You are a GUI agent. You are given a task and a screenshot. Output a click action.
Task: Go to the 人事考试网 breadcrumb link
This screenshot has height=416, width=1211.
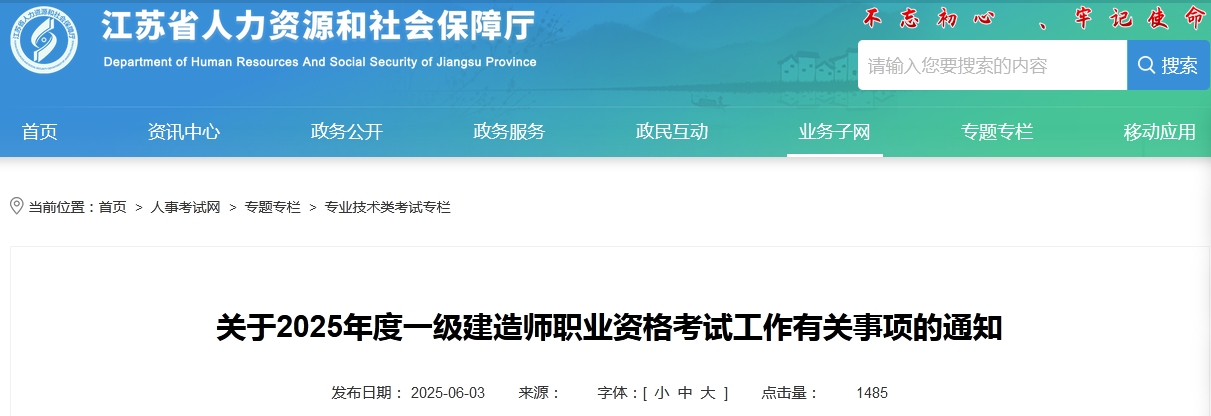coord(185,207)
